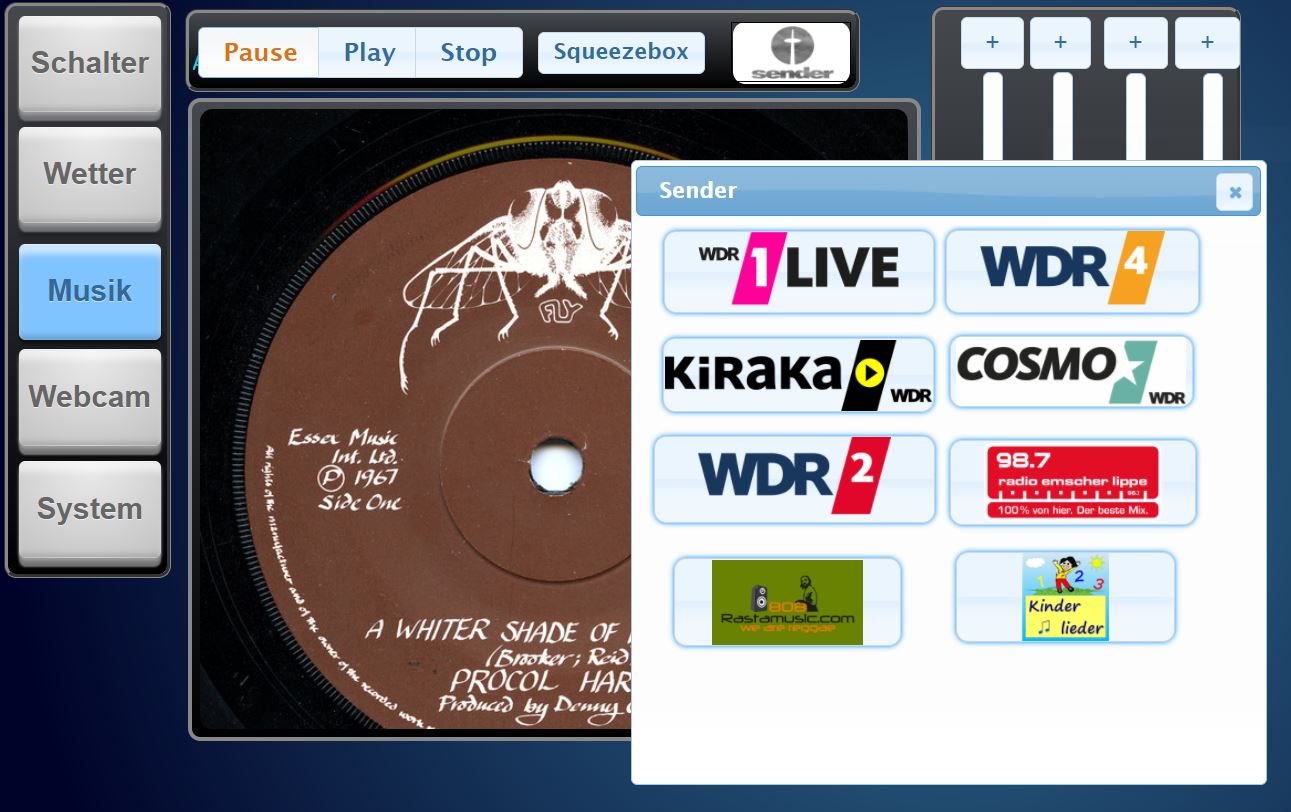
Task: Tune to the WDR 2 station
Action: [x=794, y=479]
